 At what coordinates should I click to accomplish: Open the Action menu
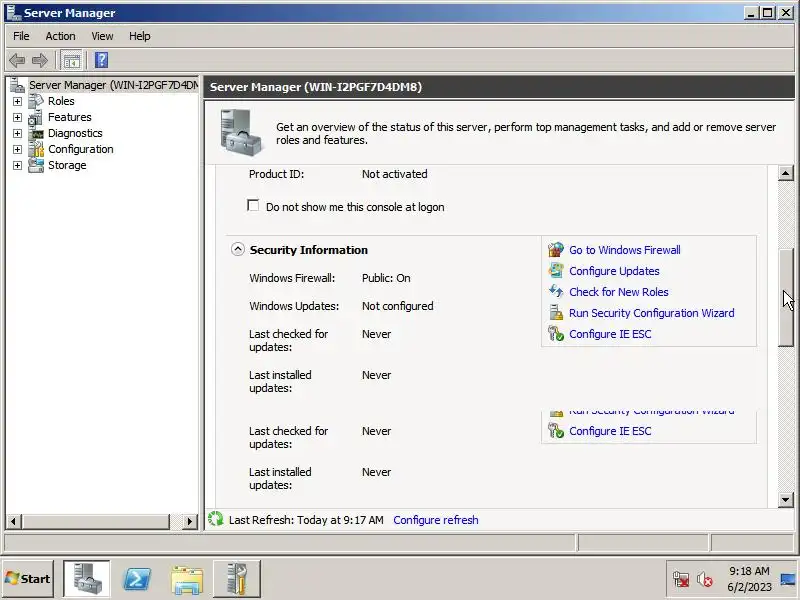pyautogui.click(x=60, y=36)
